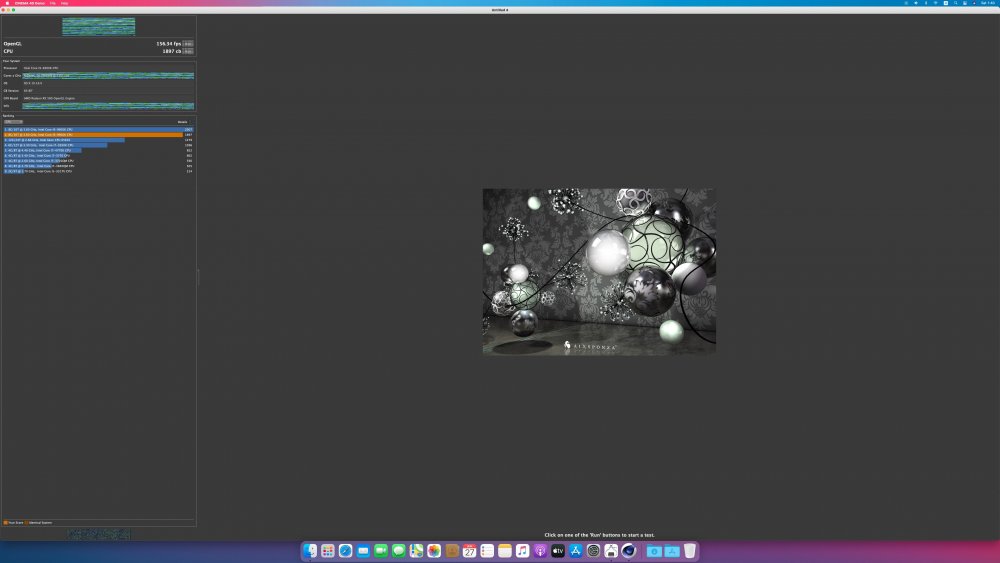
Task: Select the 4C/8T 4.40 GHz ranking row
Action: [98, 150]
